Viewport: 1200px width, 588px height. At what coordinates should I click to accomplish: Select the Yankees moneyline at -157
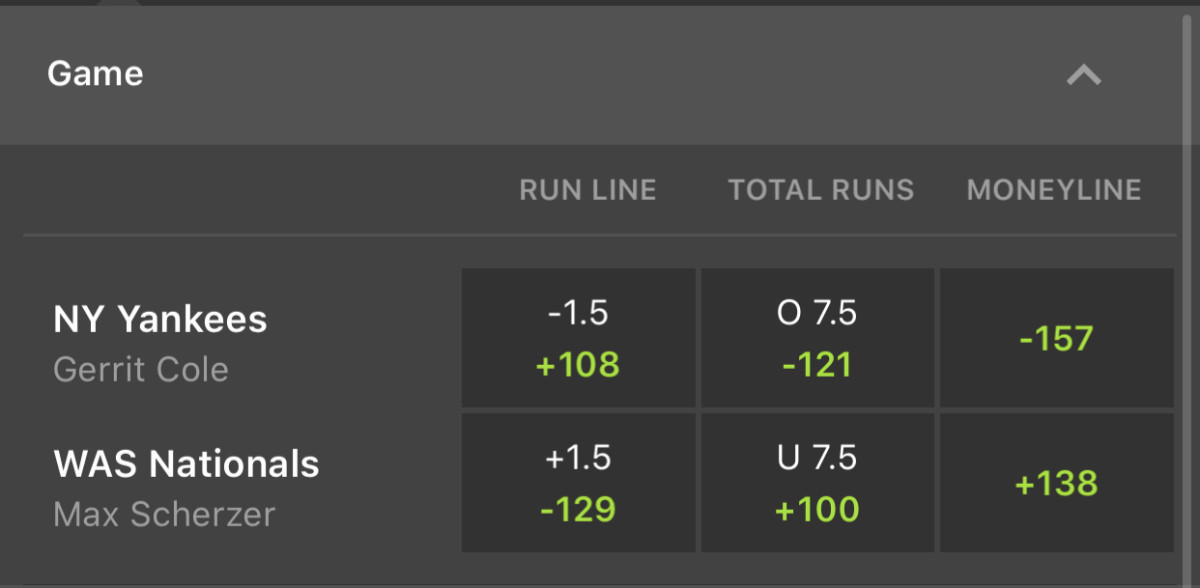click(x=1055, y=337)
